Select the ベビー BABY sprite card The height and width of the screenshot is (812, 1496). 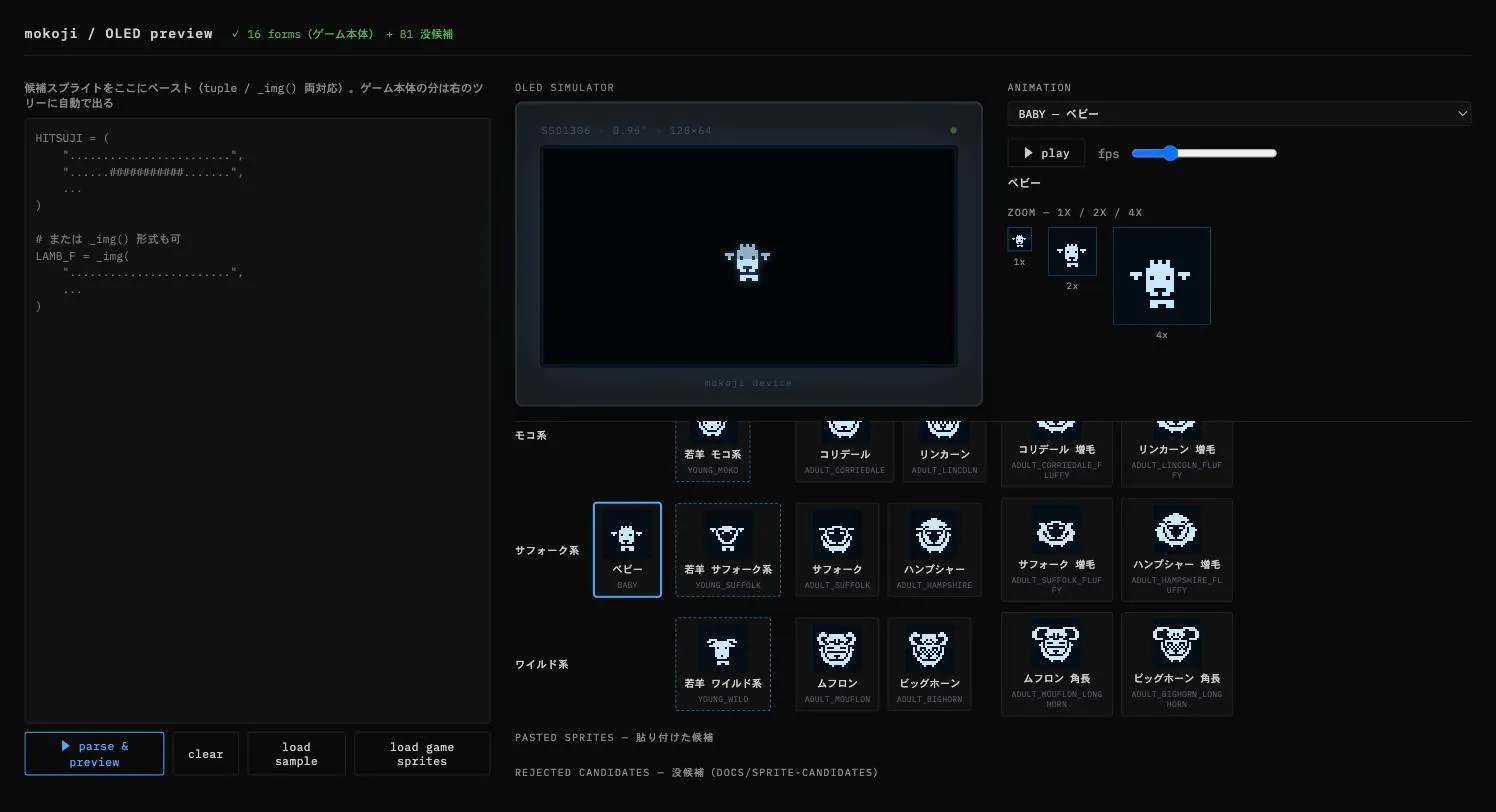tap(627, 550)
